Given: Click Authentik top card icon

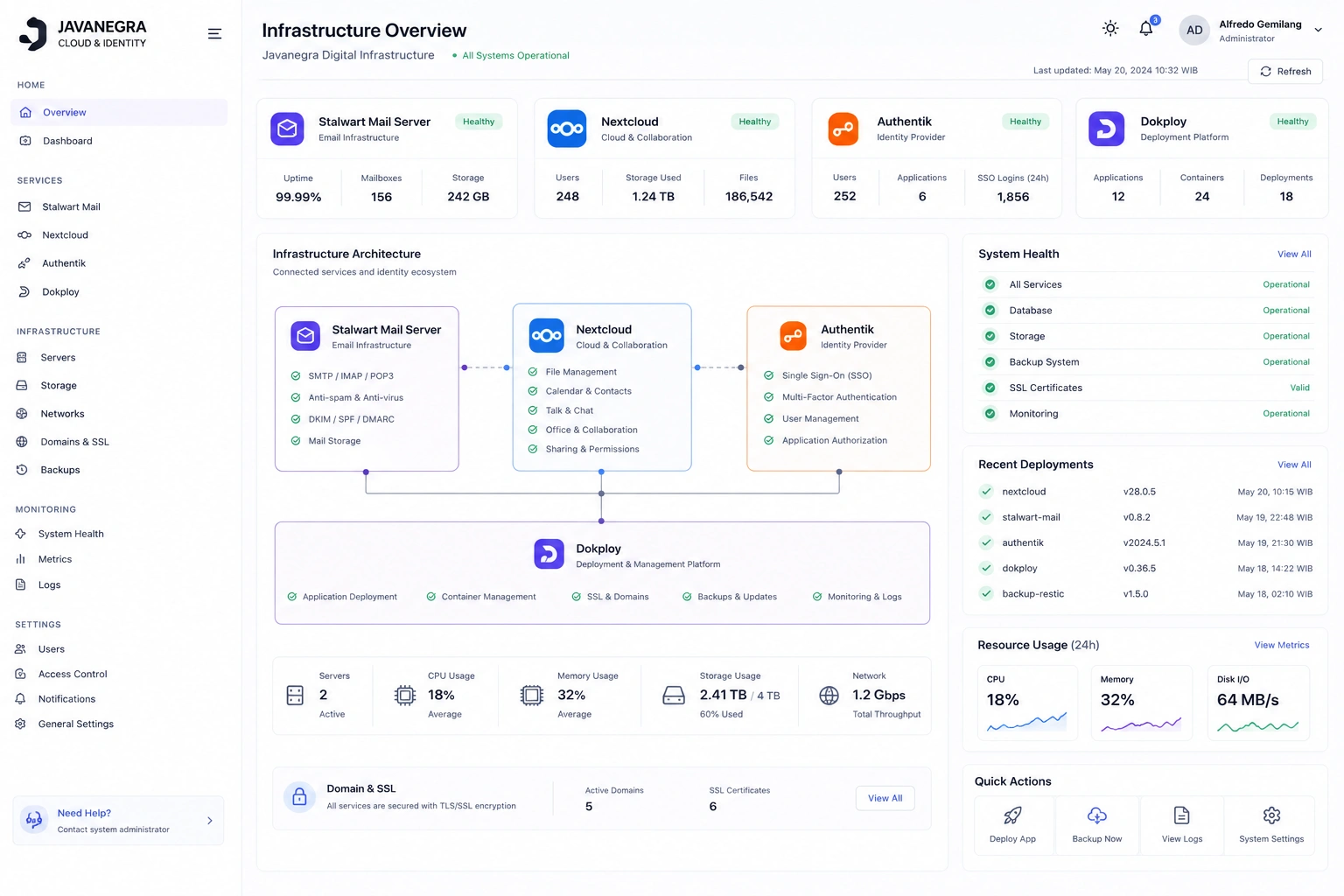Looking at the screenshot, I should (843, 129).
